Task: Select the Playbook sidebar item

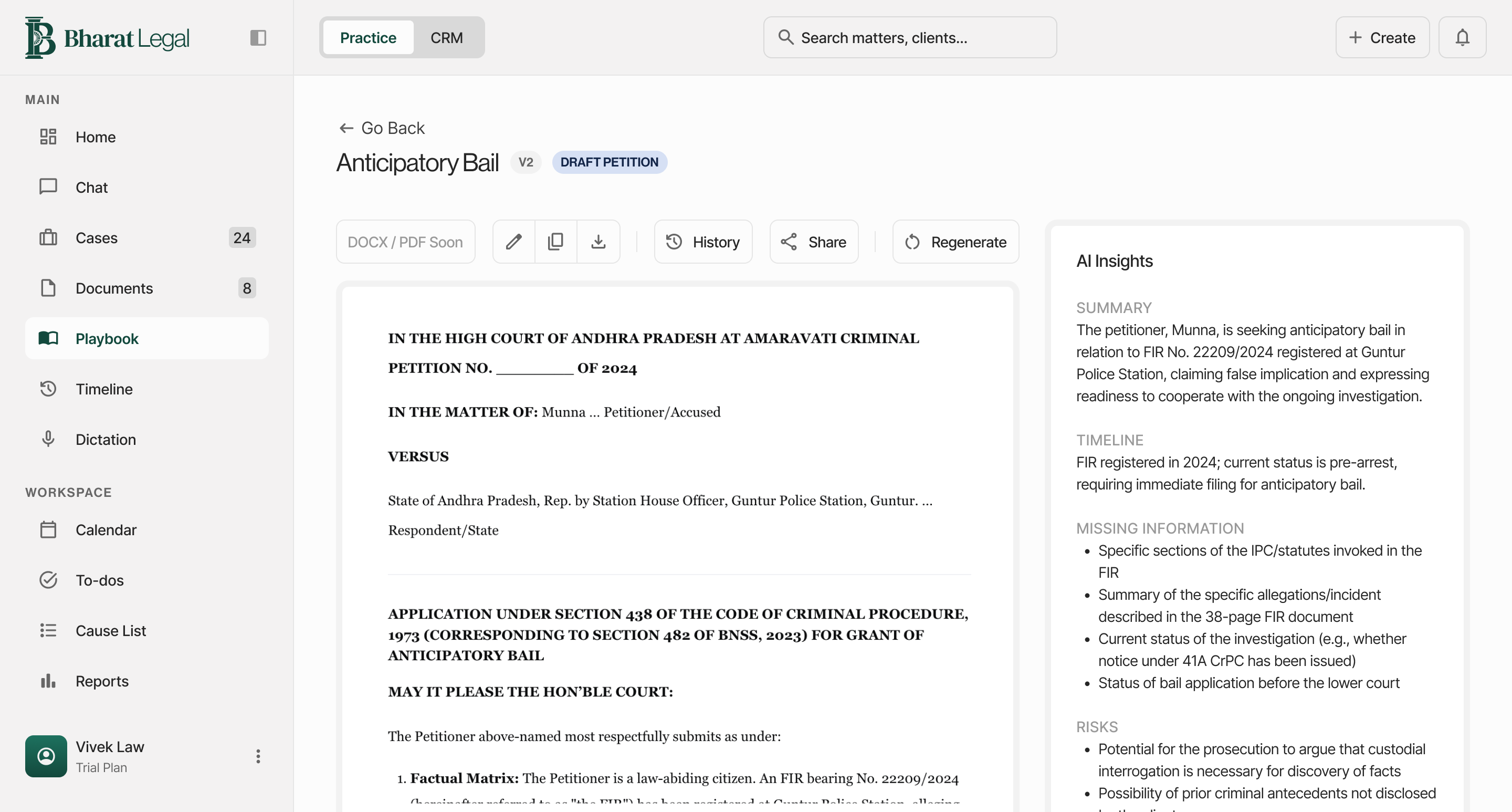Action: click(x=147, y=339)
